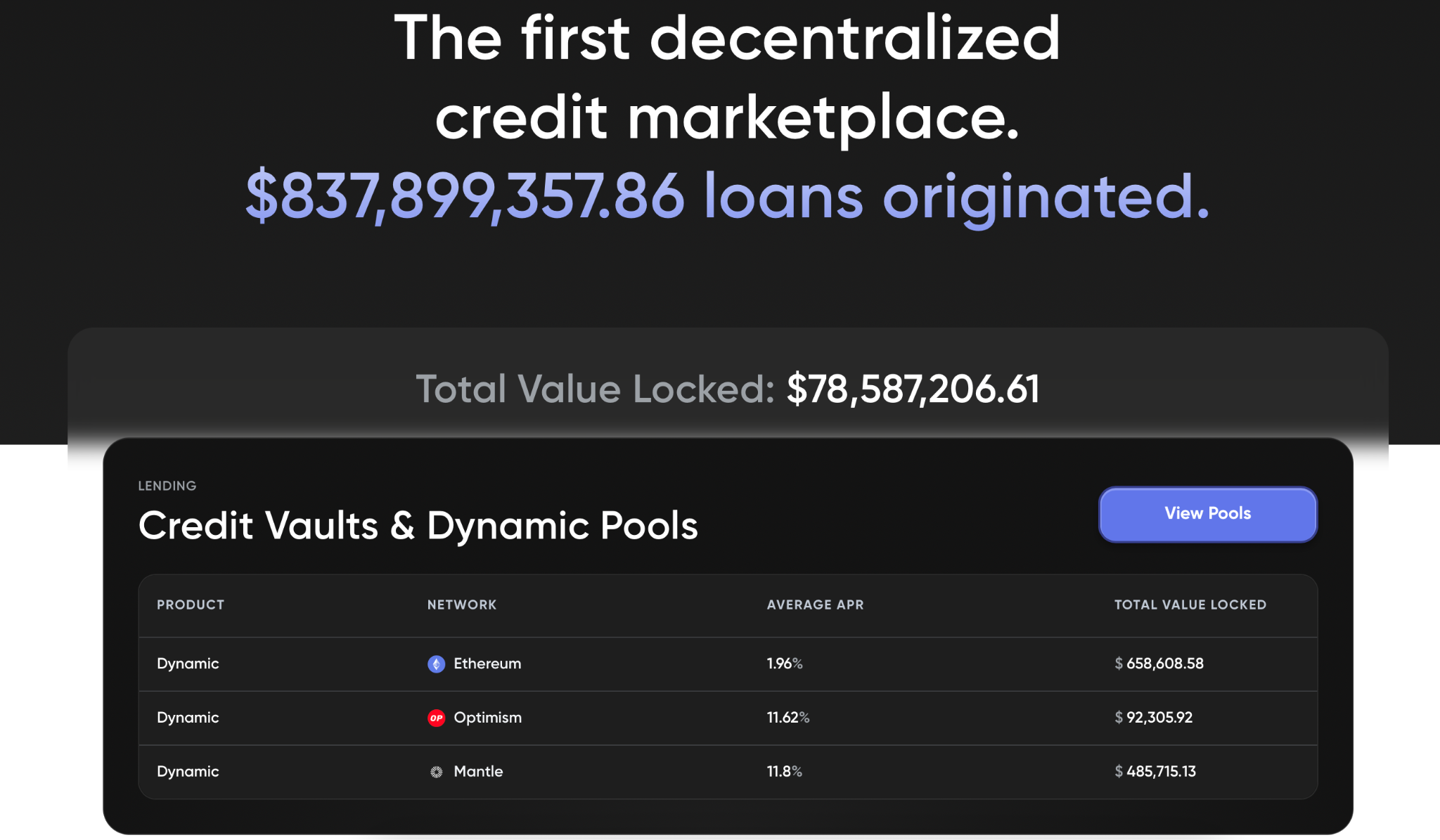Click the 1.96% APR value
Image resolution: width=1440 pixels, height=840 pixels.
784,664
